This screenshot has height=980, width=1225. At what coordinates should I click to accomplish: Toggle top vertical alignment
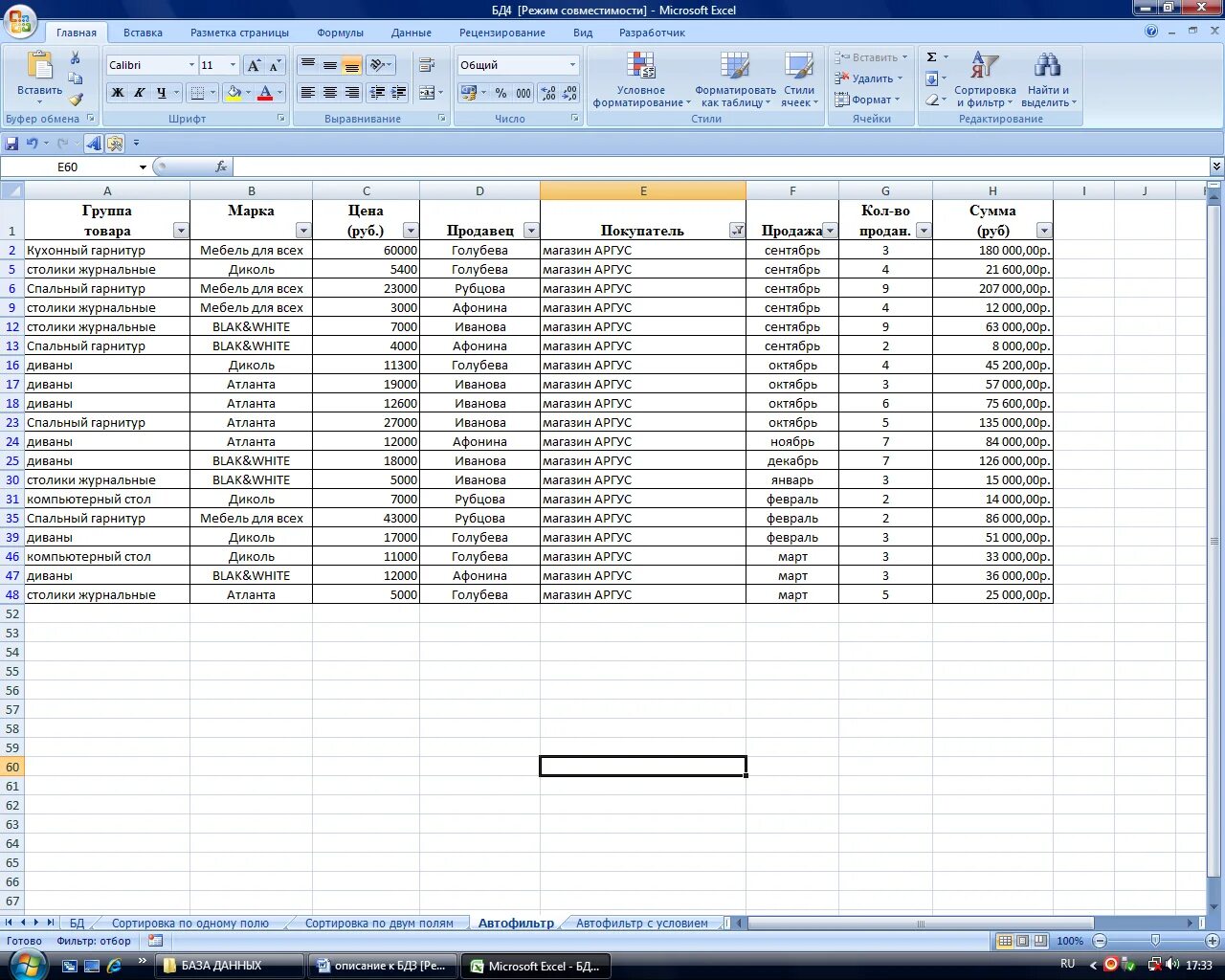pos(307,65)
